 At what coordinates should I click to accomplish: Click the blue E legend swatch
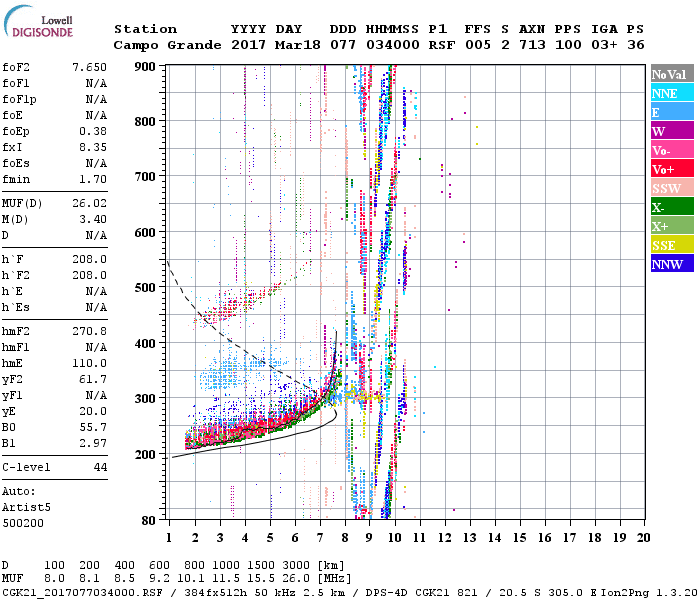click(x=669, y=112)
